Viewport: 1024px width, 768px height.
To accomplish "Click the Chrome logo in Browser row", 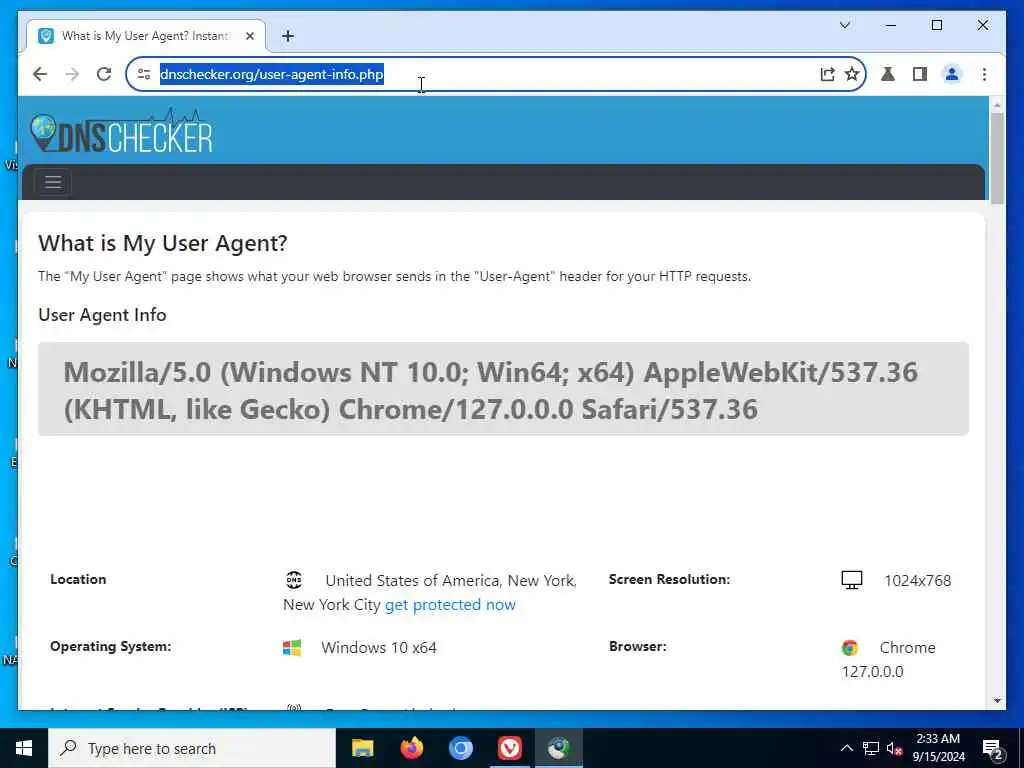I will [850, 648].
